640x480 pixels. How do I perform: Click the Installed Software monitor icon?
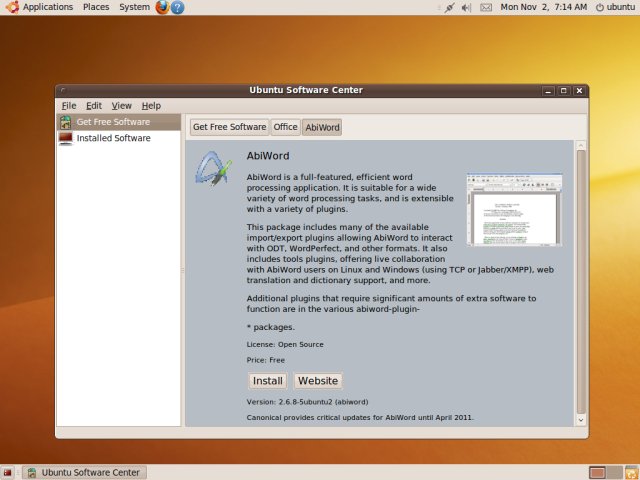pos(65,138)
